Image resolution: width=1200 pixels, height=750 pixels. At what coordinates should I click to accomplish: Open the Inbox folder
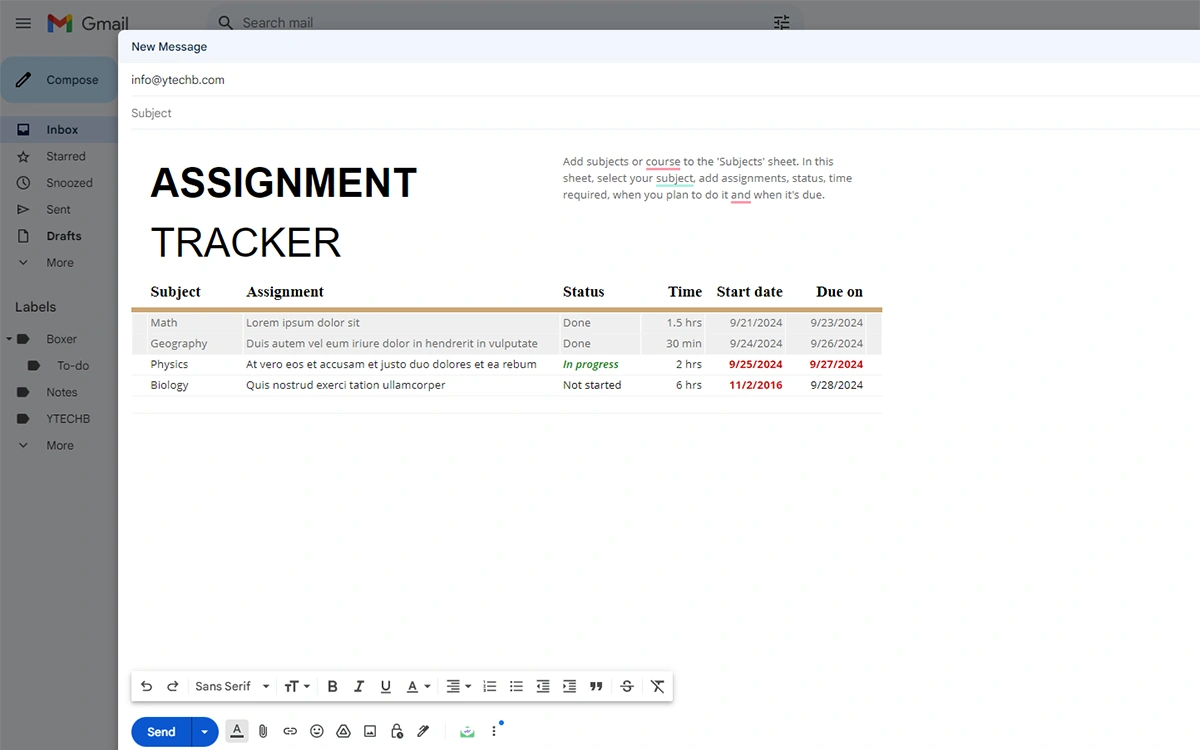pos(59,130)
